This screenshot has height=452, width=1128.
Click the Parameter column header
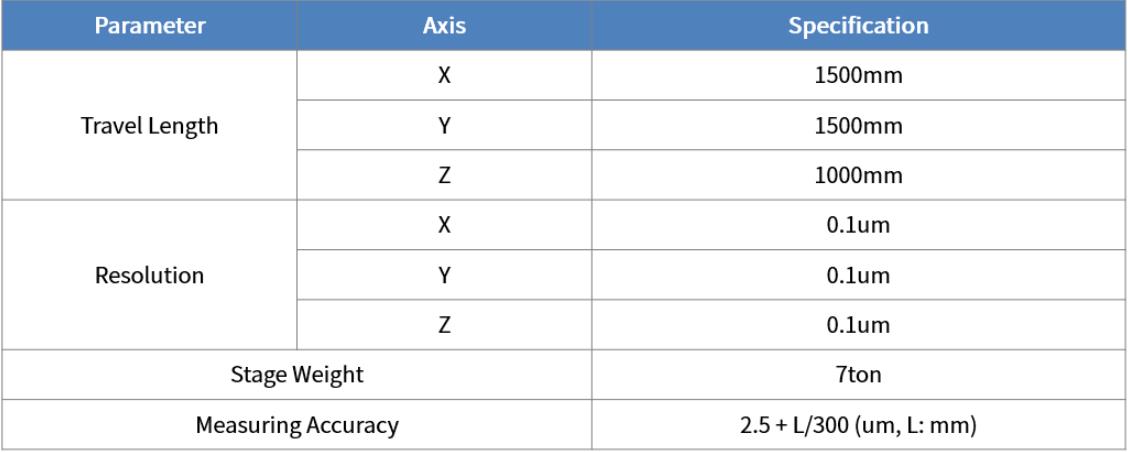pyautogui.click(x=149, y=25)
